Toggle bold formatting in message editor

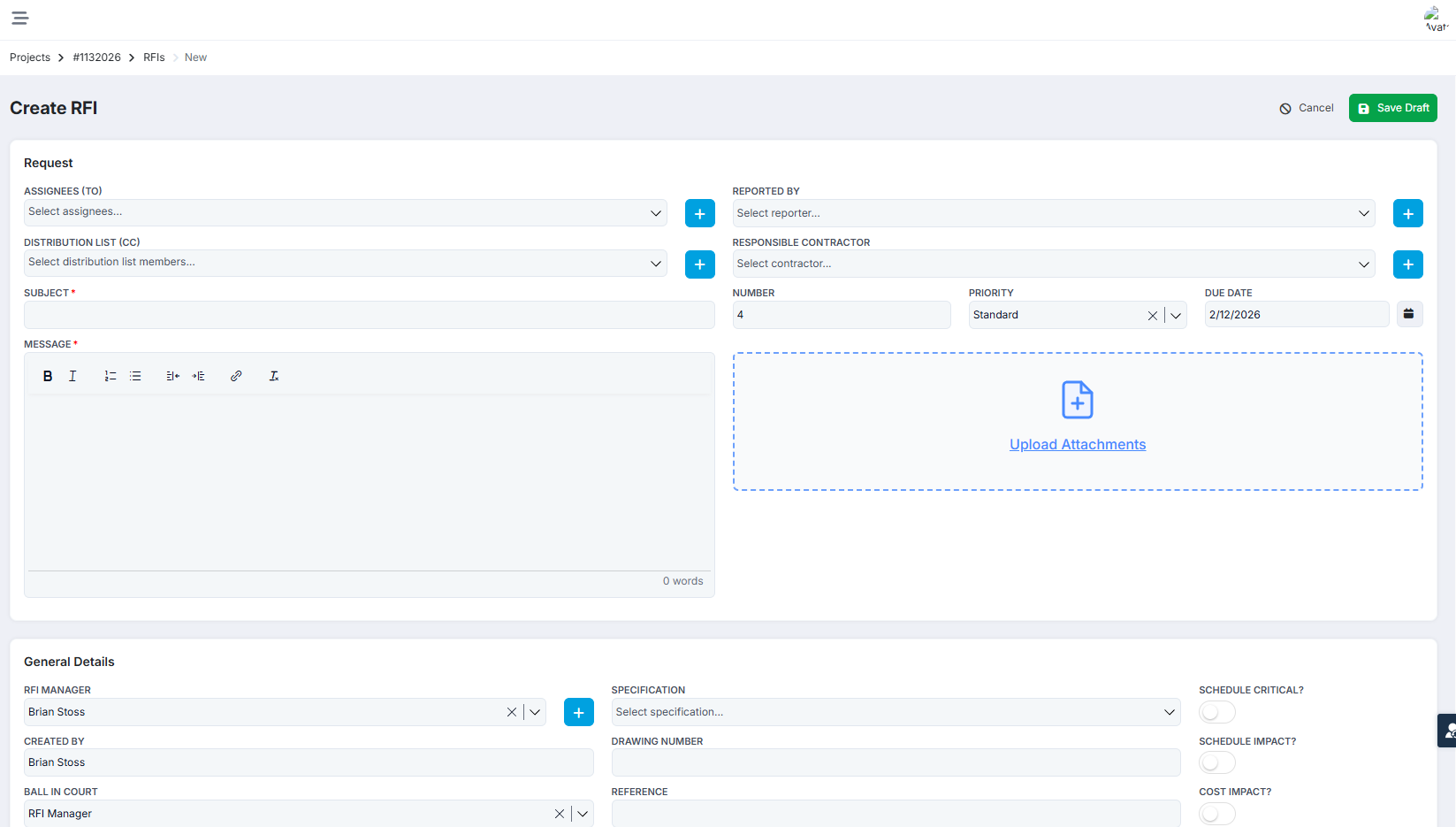[x=48, y=376]
